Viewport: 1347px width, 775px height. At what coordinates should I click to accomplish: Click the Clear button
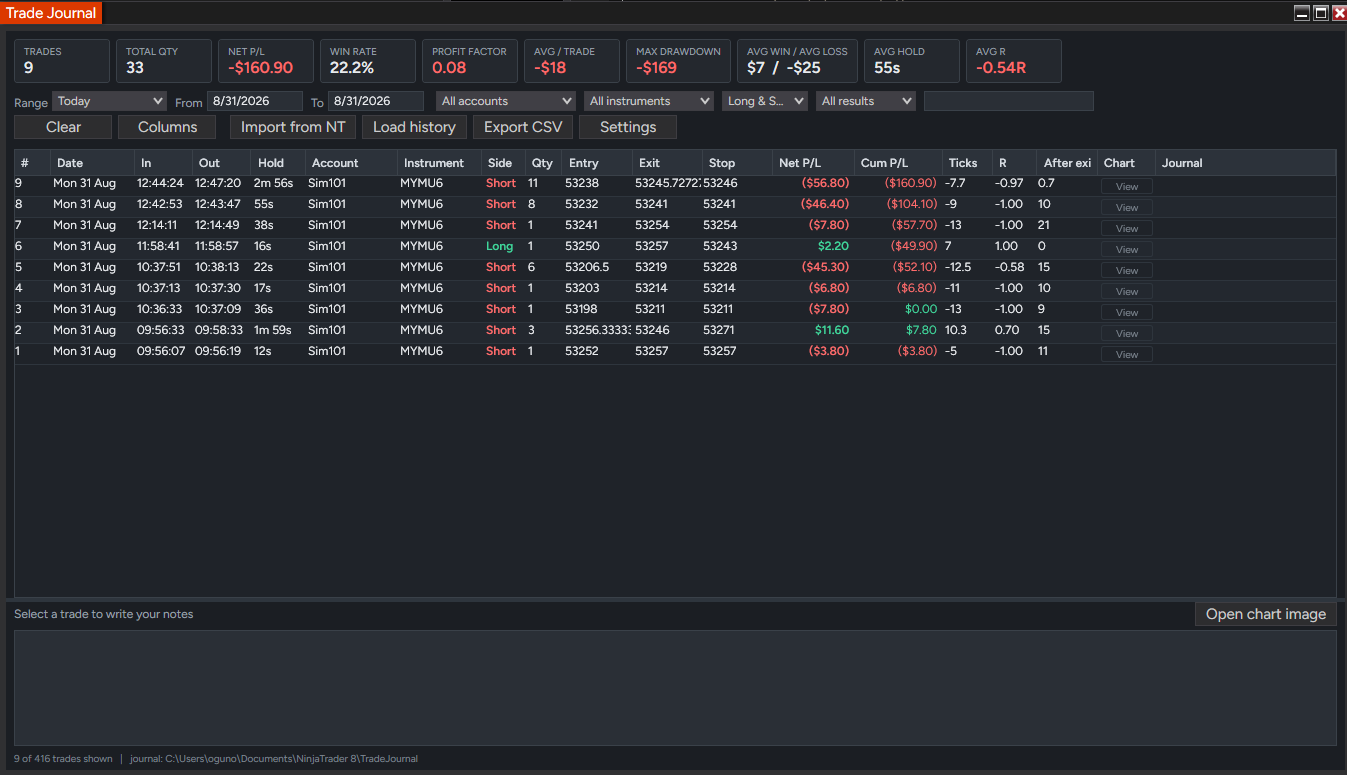63,127
